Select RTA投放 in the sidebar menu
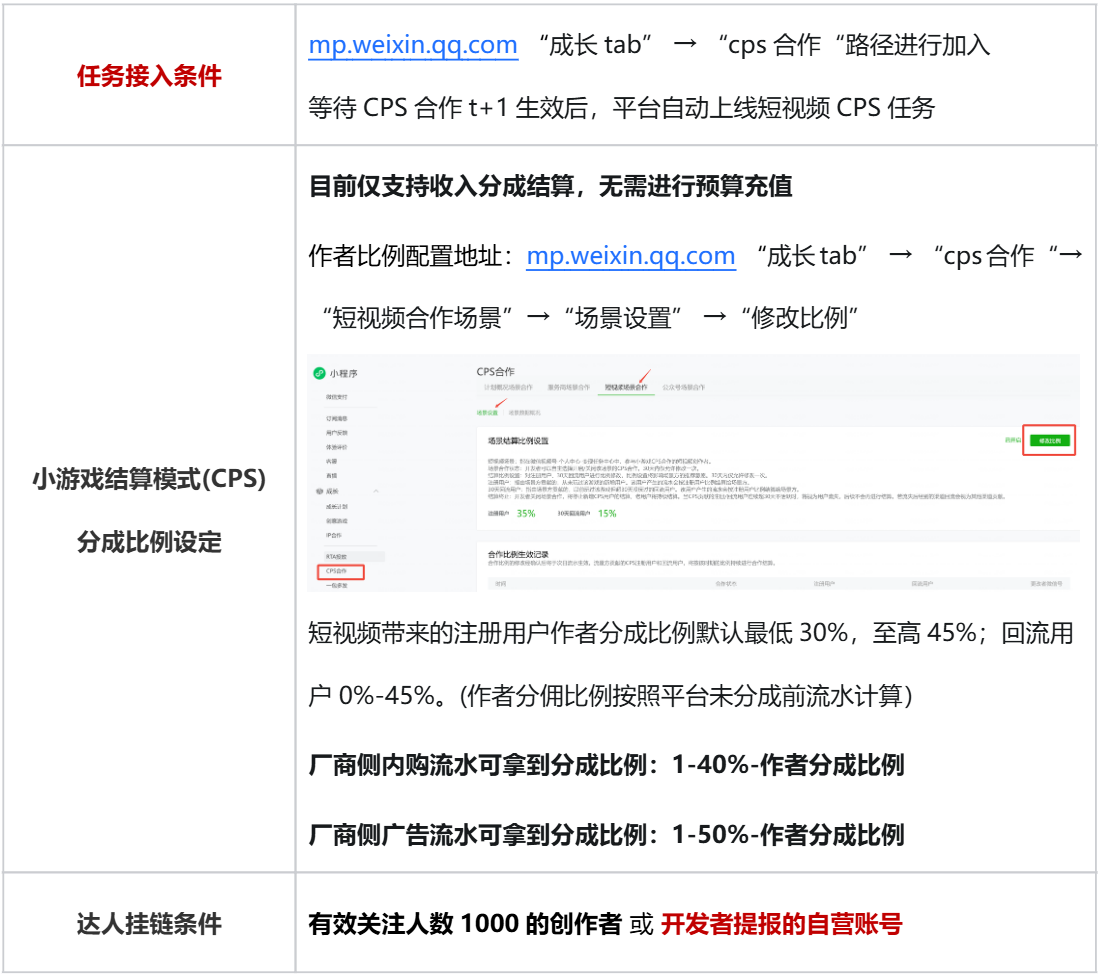 click(336, 556)
